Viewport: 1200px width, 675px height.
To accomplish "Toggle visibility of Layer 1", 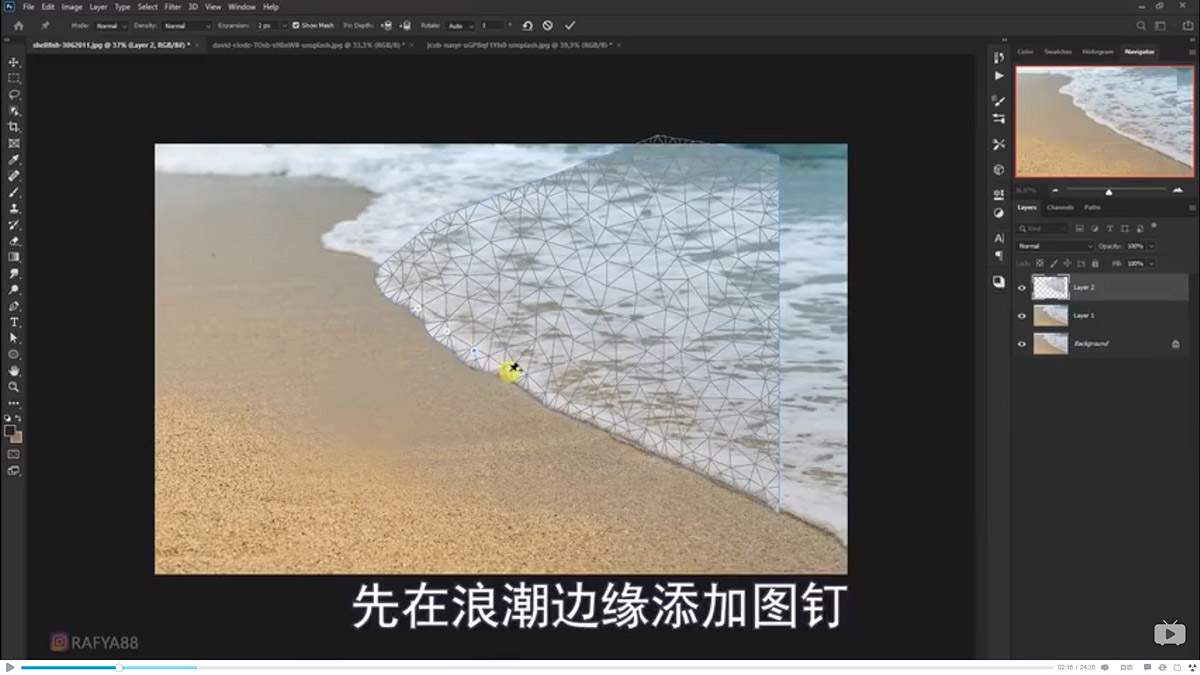I will click(x=1021, y=315).
